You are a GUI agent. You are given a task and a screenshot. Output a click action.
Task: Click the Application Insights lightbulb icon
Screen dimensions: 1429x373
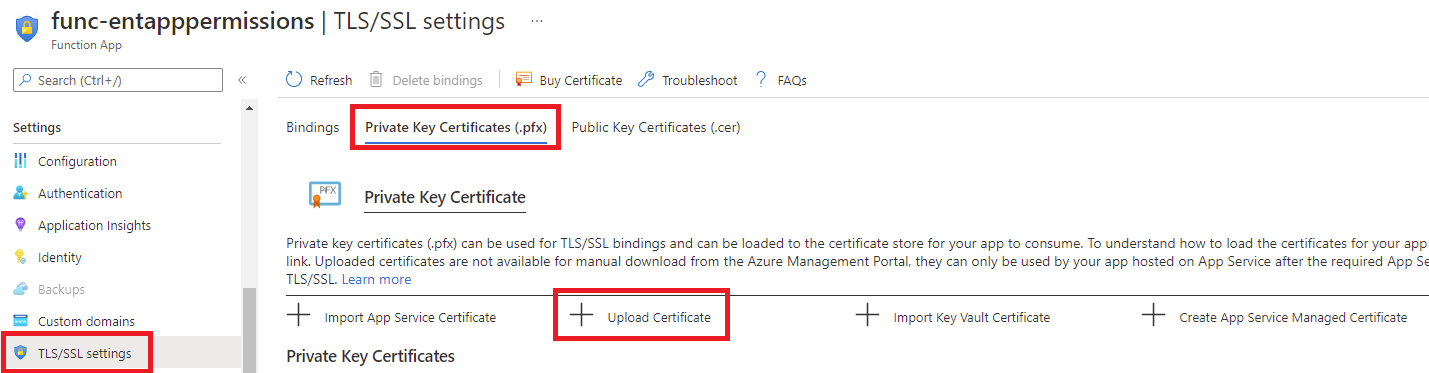pyautogui.click(x=21, y=225)
